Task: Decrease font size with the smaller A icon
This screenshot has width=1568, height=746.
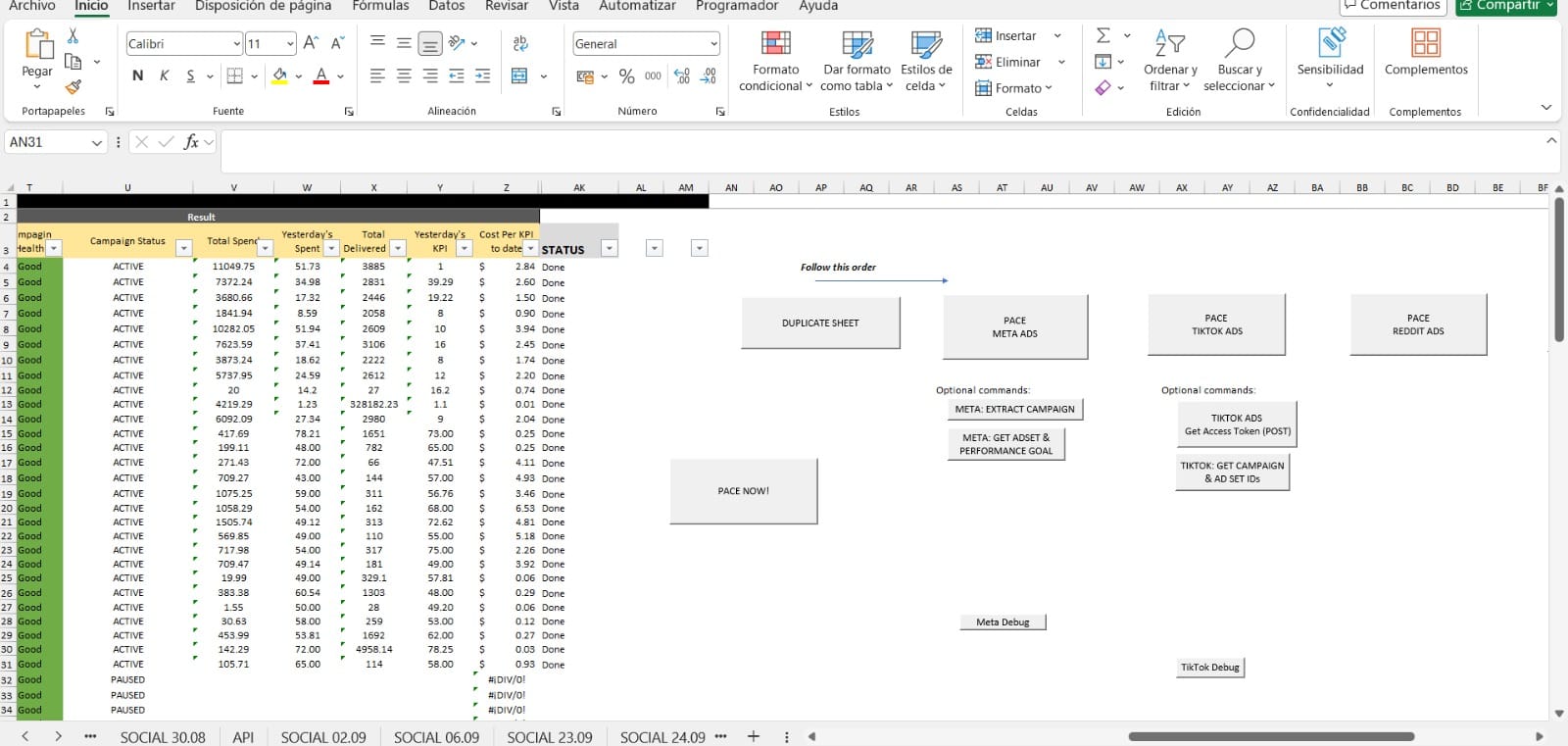Action: (x=337, y=43)
